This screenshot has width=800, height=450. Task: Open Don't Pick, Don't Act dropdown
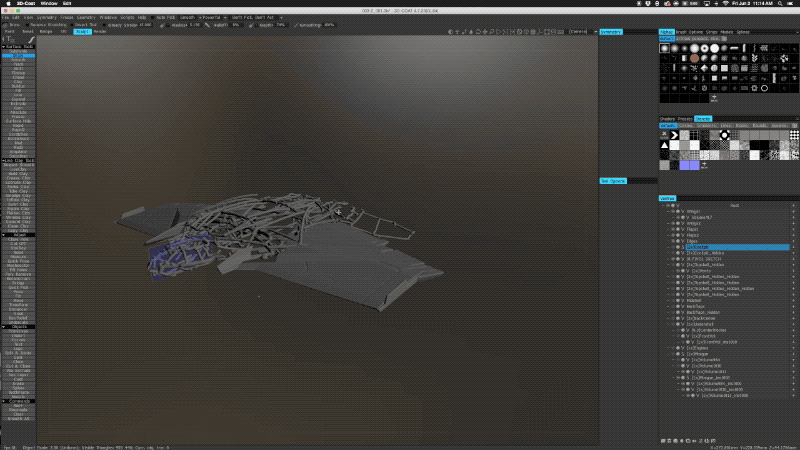pos(257,17)
